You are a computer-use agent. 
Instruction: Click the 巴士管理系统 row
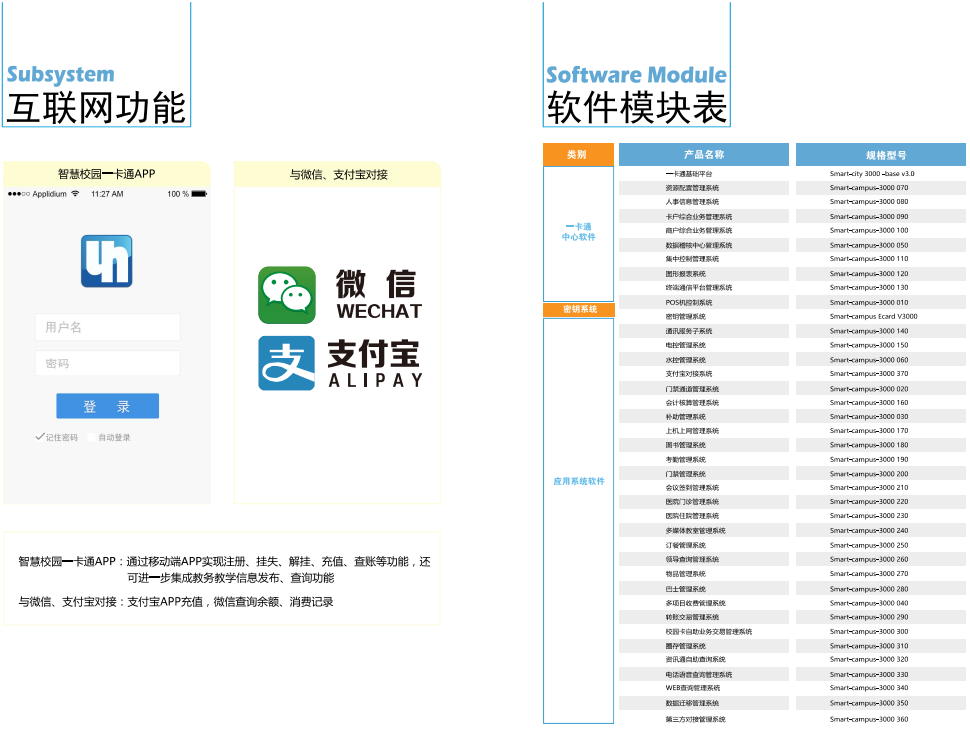(x=704, y=589)
